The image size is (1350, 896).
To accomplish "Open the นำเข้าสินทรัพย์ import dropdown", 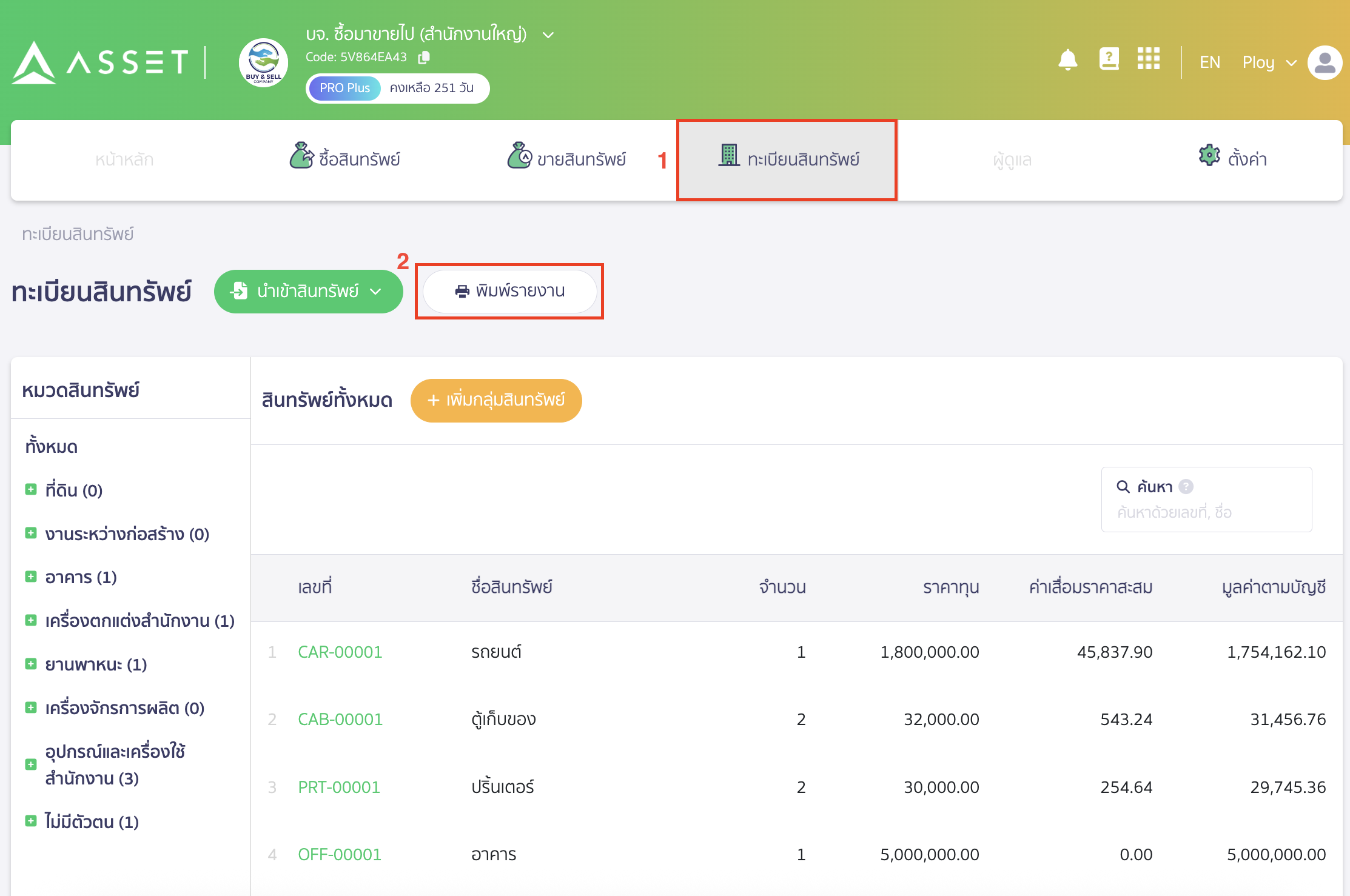I will point(308,292).
